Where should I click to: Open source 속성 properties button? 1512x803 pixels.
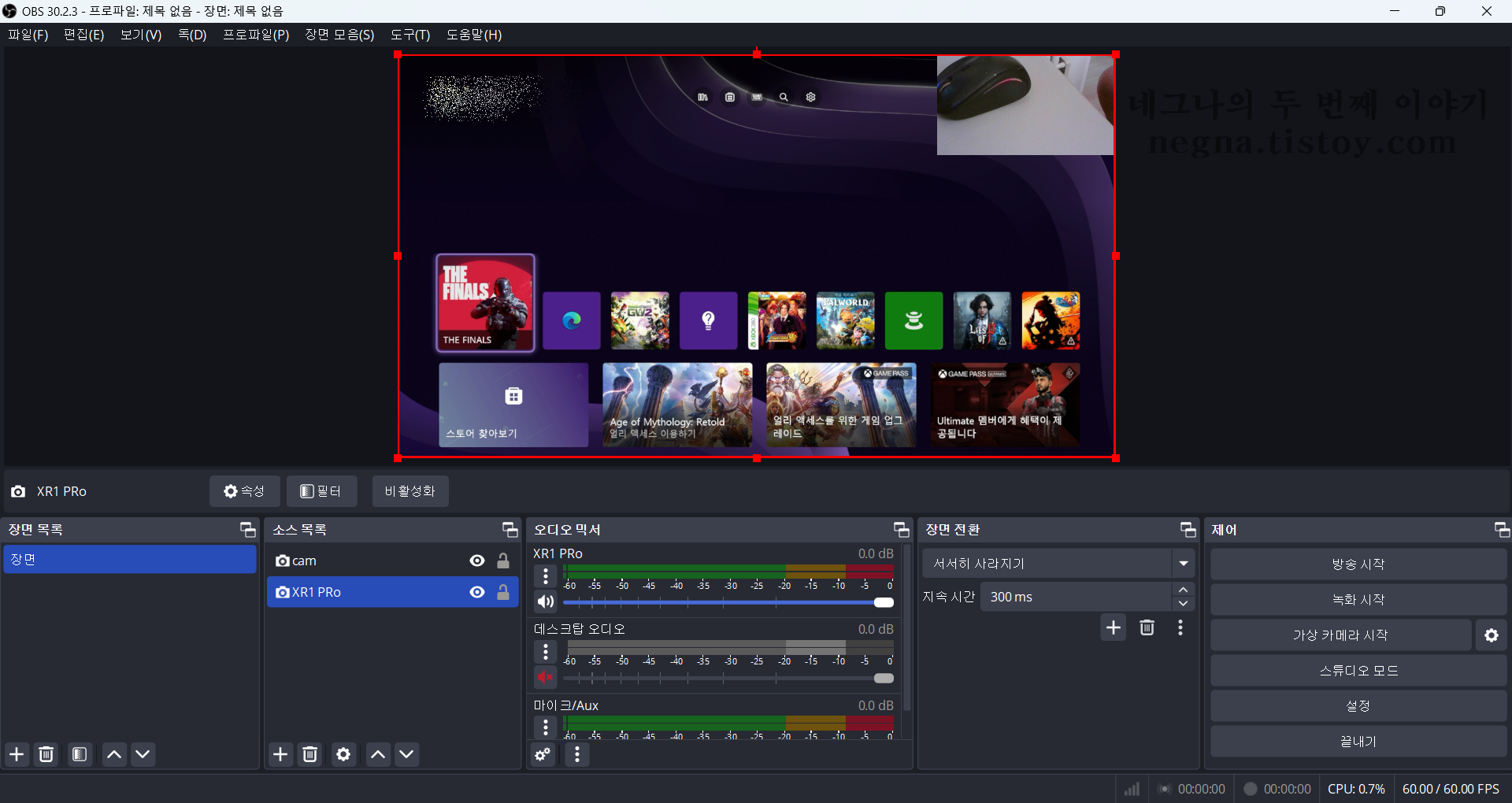244,491
